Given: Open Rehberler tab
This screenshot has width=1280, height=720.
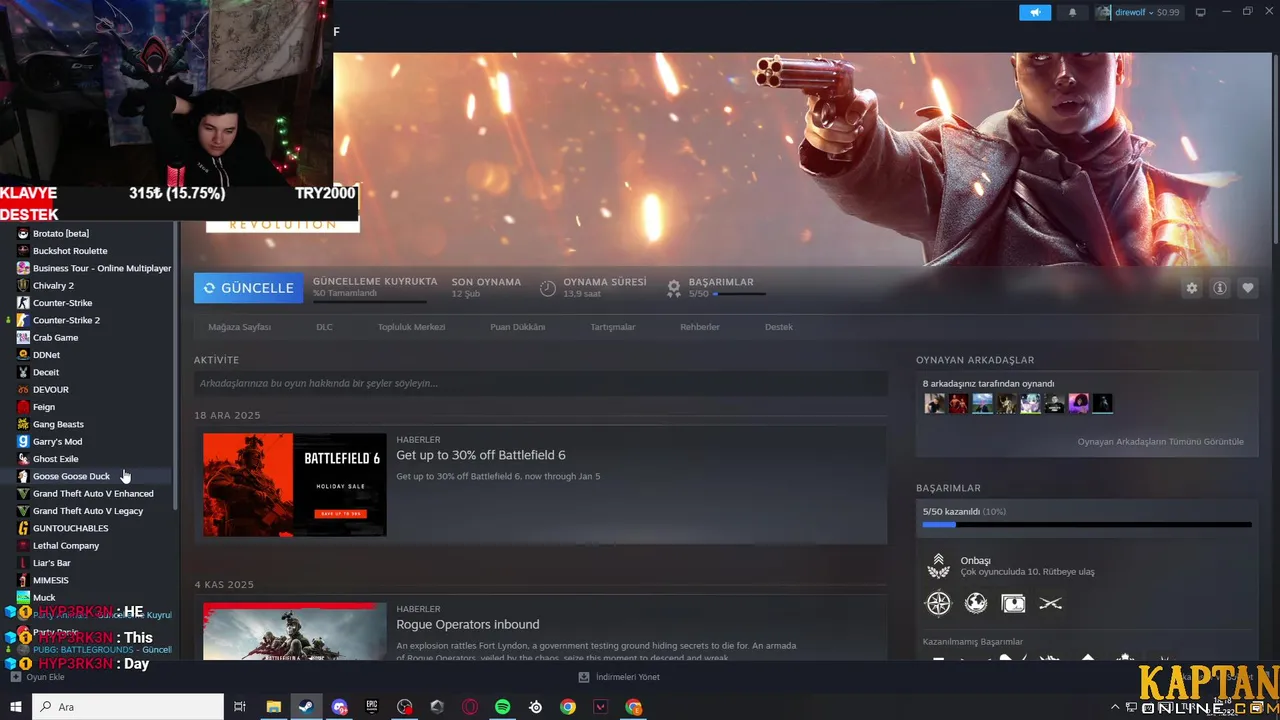Looking at the screenshot, I should pyautogui.click(x=700, y=327).
